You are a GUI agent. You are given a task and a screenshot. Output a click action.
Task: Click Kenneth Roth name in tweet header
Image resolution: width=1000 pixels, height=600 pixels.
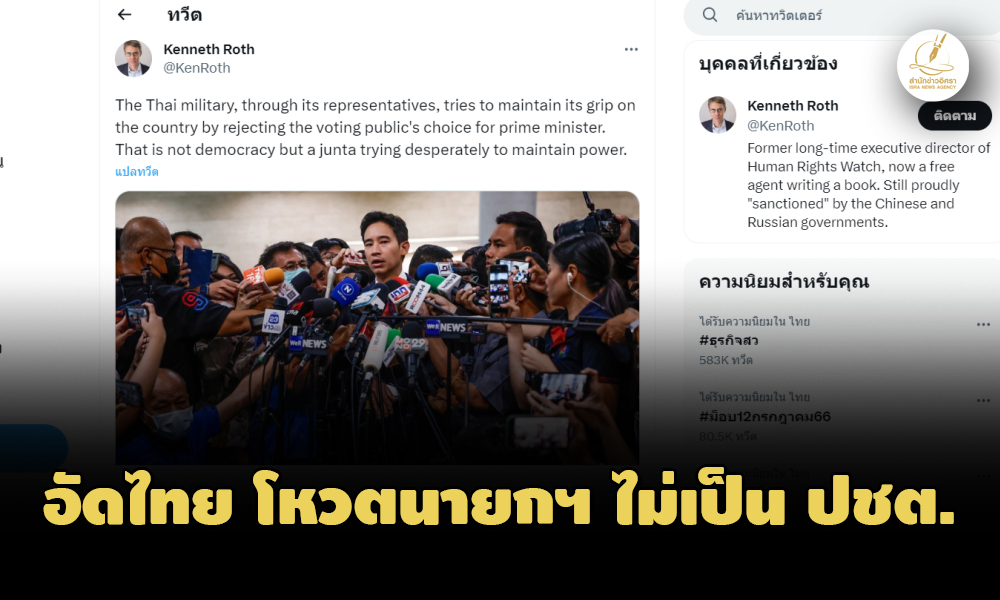click(x=209, y=49)
